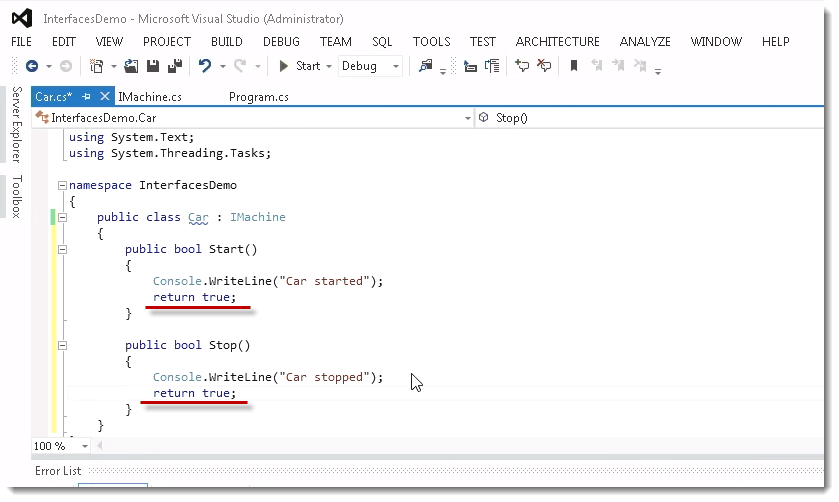Collapse the Stop() method block

[62, 346]
